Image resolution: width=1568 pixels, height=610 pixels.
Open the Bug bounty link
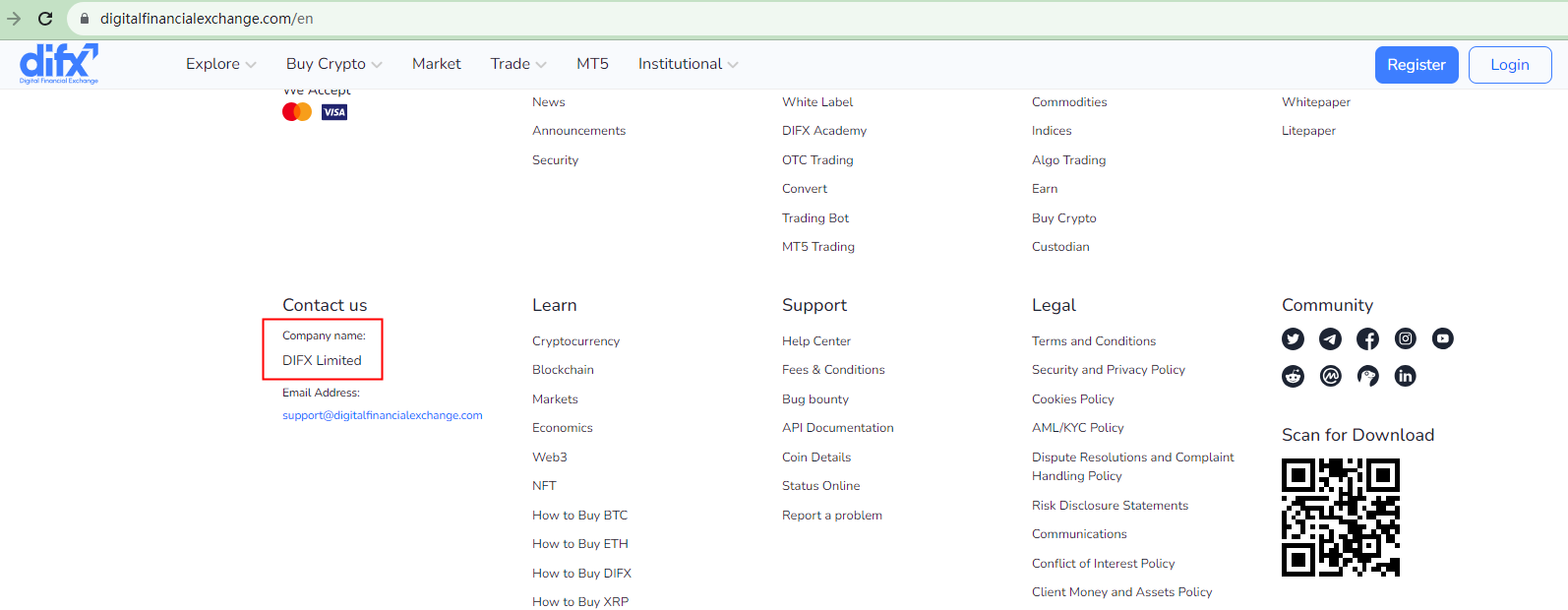coord(815,399)
